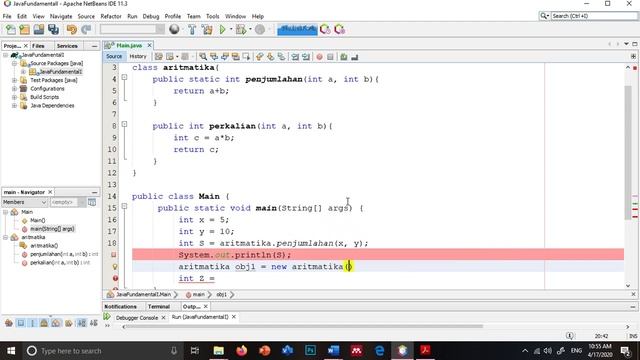Click the Shift Line Right editor icon
640x360 pixels.
click(306, 57)
